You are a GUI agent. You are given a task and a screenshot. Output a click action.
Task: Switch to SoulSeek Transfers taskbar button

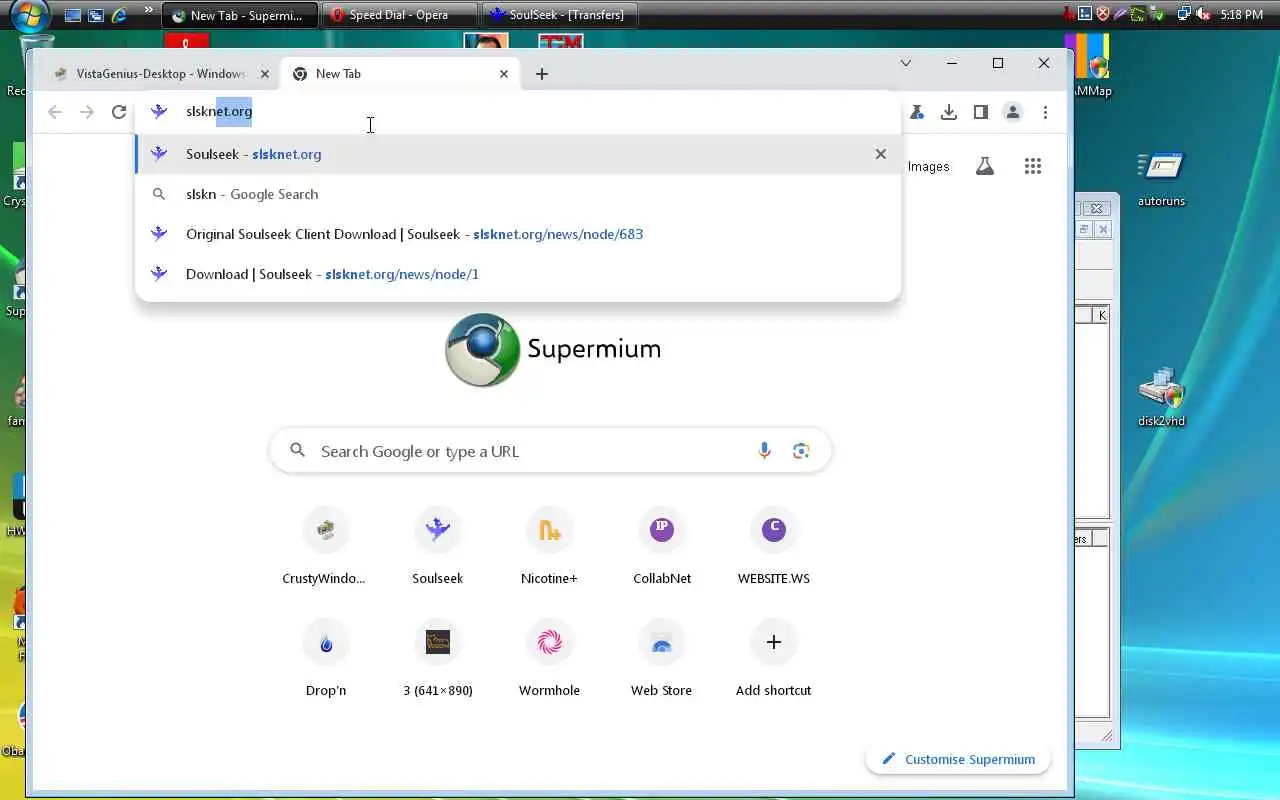(560, 15)
